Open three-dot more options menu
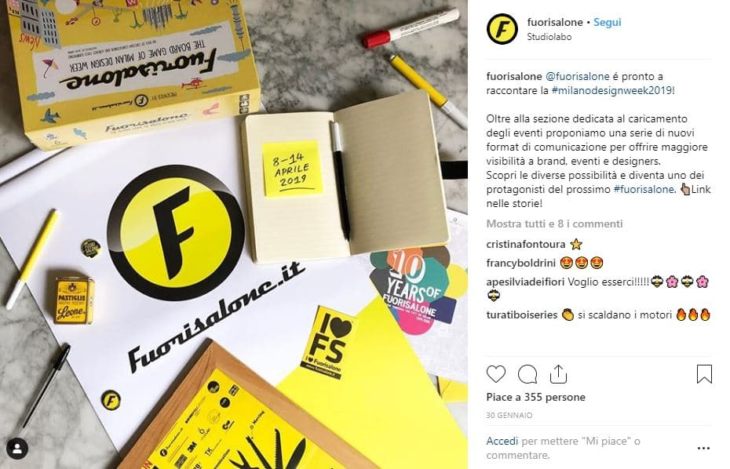This screenshot has height=469, width=730. coord(703,448)
